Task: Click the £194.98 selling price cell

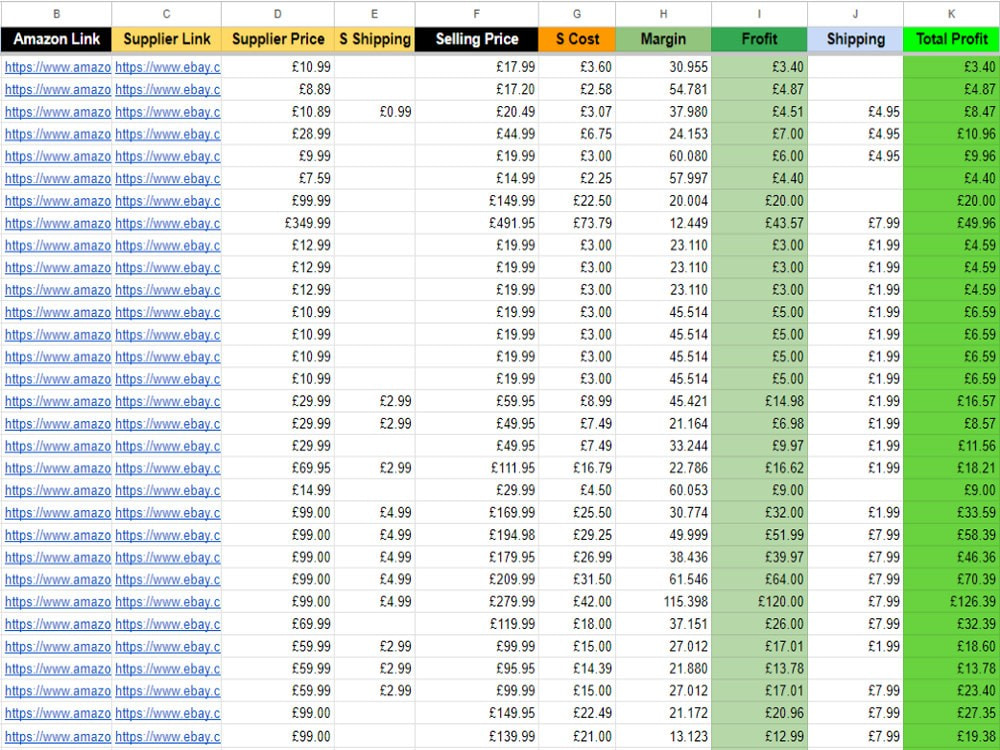Action: [476, 535]
